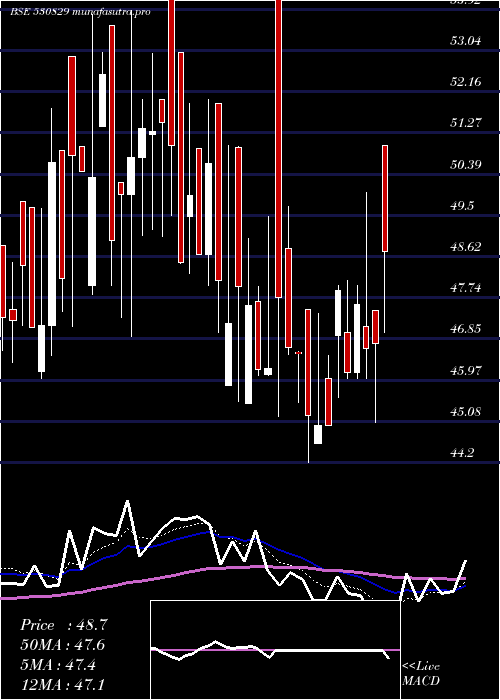This screenshot has width=500, height=700.
Task: Select the 53.04 price axis label
Action: [466, 41]
